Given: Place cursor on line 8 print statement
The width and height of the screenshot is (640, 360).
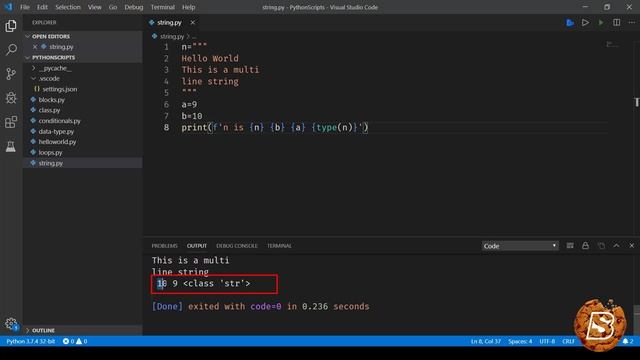Looking at the screenshot, I should [275, 128].
